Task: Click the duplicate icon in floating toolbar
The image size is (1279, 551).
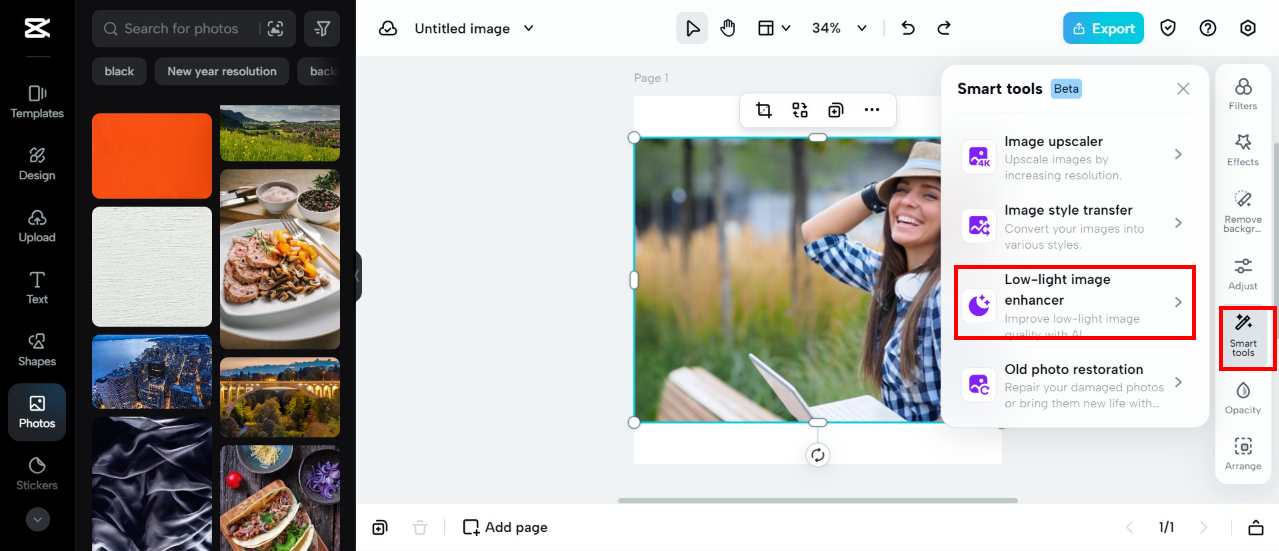Action: click(x=836, y=110)
